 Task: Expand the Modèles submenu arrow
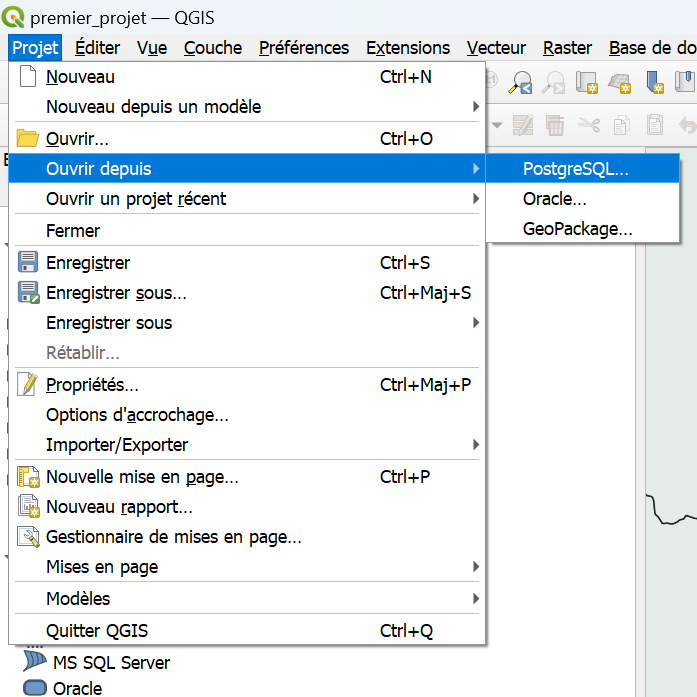point(476,598)
